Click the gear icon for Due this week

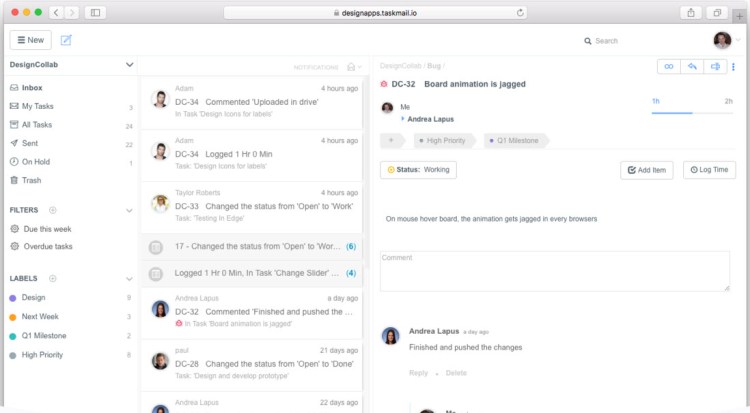[15, 229]
